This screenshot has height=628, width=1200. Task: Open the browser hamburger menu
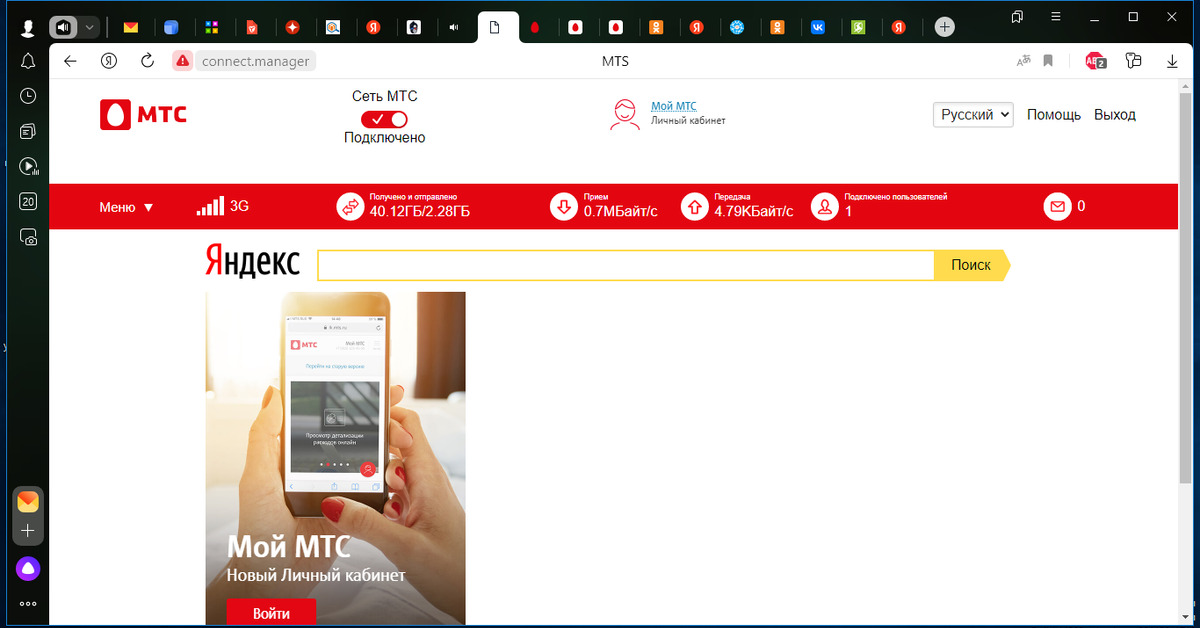(x=1056, y=17)
